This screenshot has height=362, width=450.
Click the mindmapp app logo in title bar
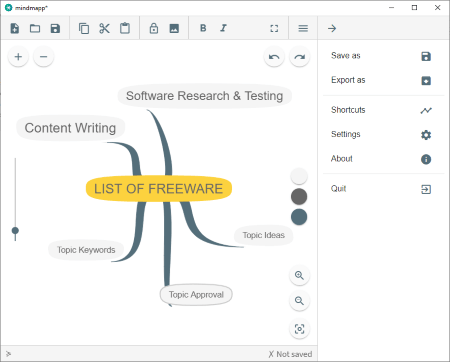click(x=9, y=8)
